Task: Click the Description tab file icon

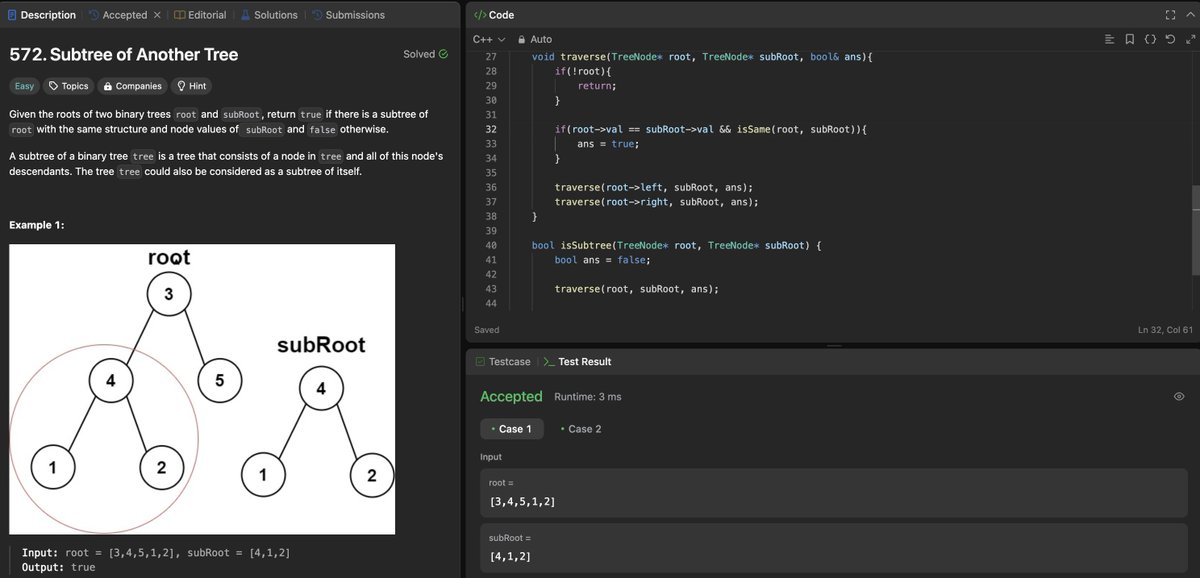Action: (x=13, y=15)
